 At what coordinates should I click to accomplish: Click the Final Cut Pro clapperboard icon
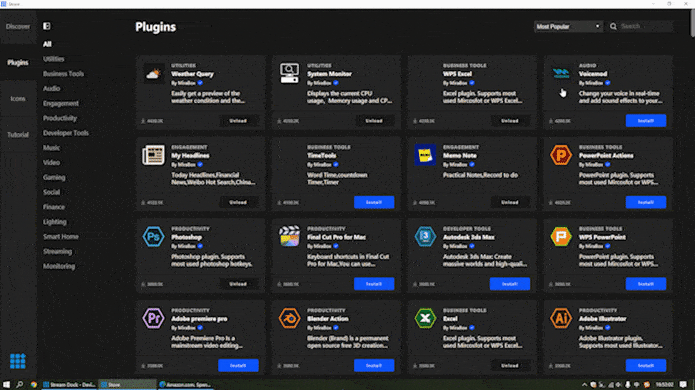coord(289,236)
